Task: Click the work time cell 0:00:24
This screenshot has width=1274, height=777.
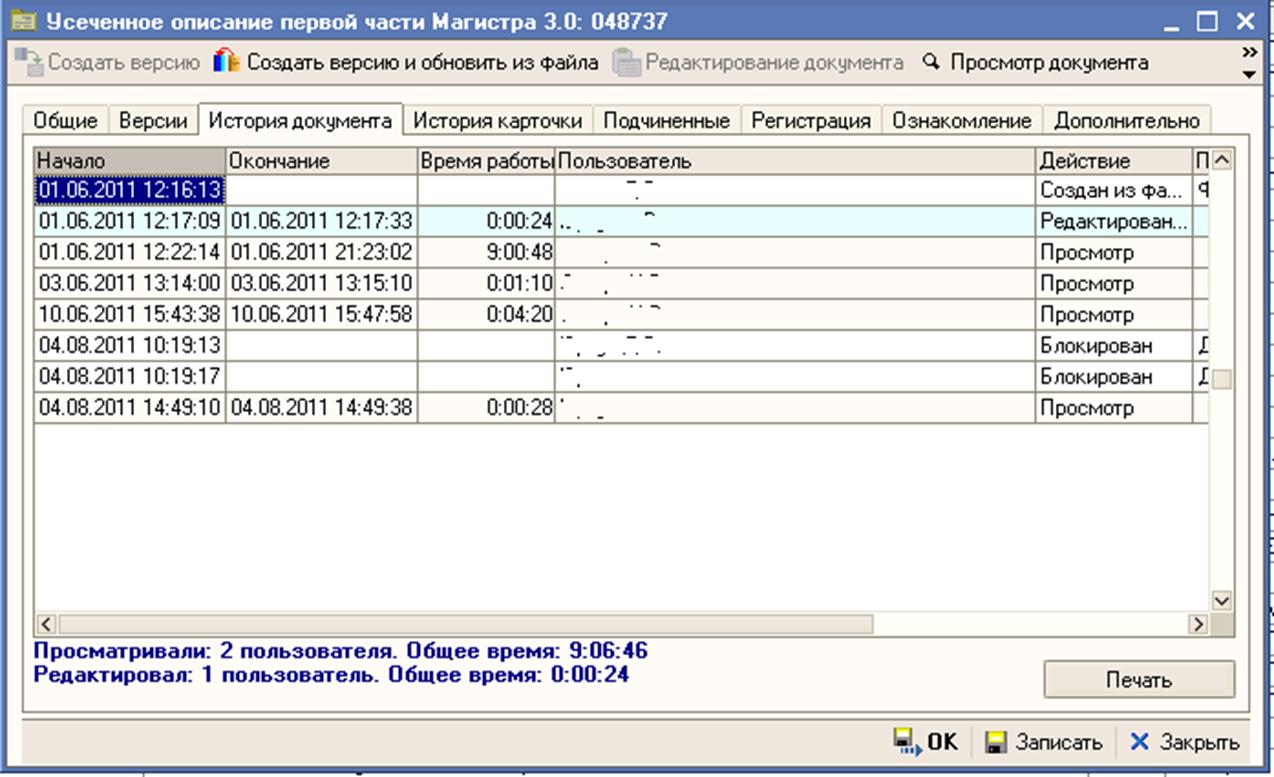Action: 486,221
